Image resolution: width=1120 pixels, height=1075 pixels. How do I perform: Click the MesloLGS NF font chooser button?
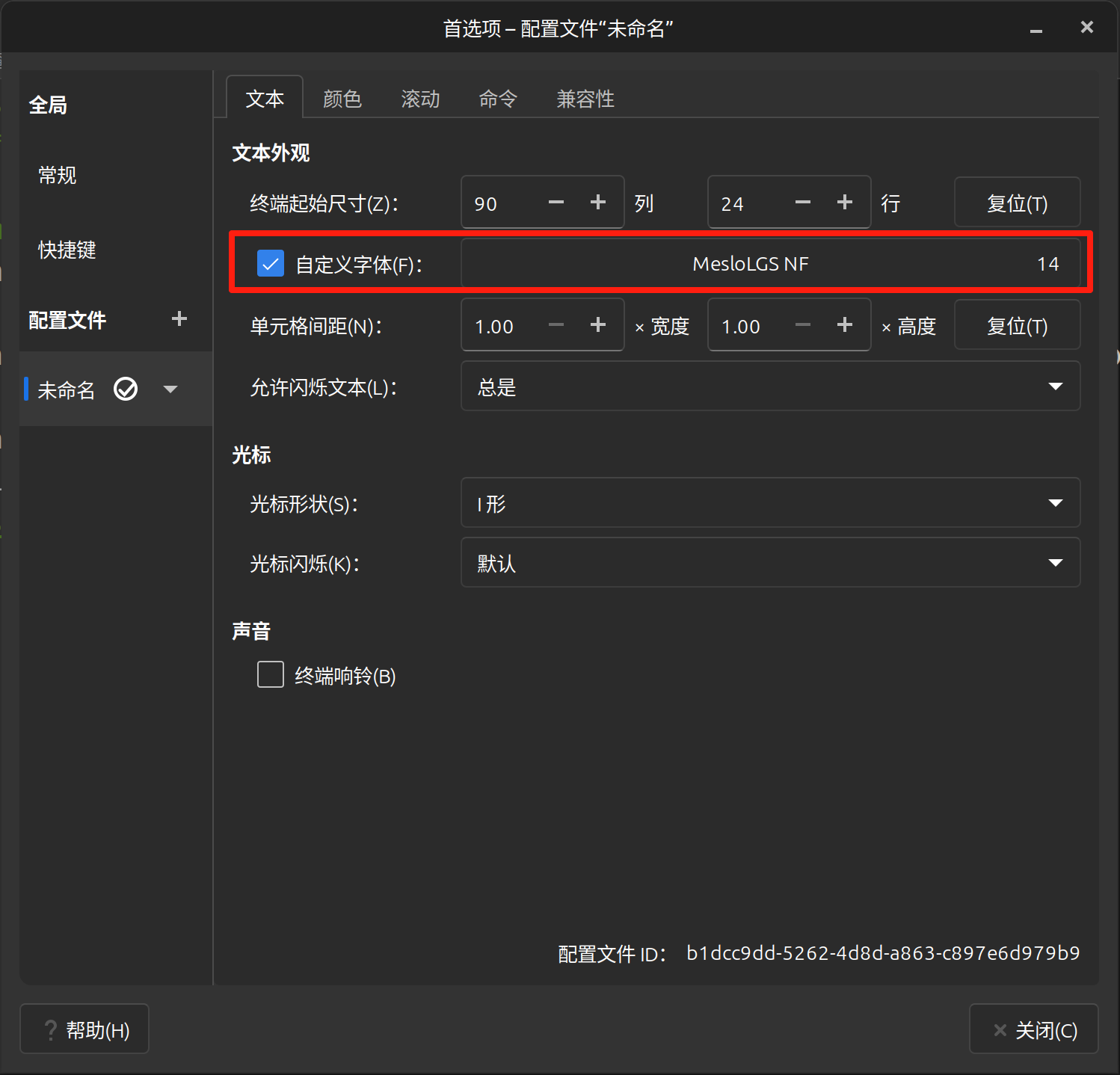tap(770, 264)
